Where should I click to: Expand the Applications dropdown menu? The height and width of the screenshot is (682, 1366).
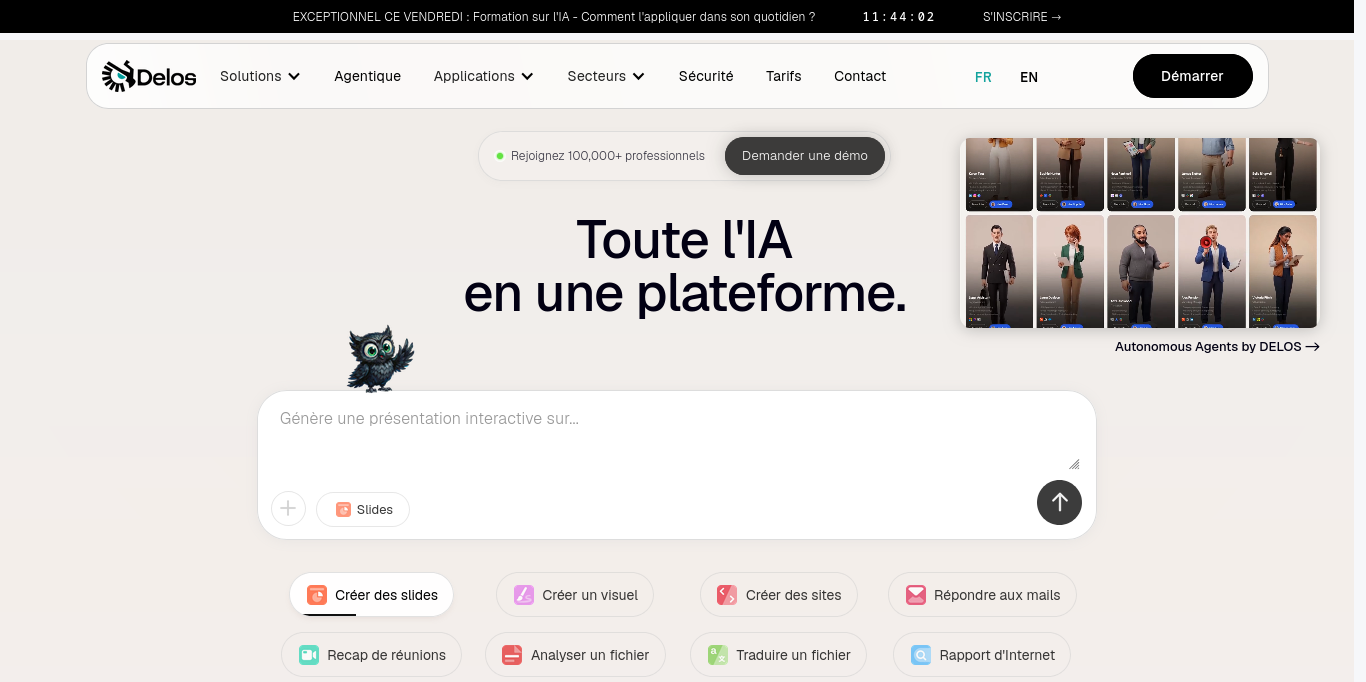(483, 76)
